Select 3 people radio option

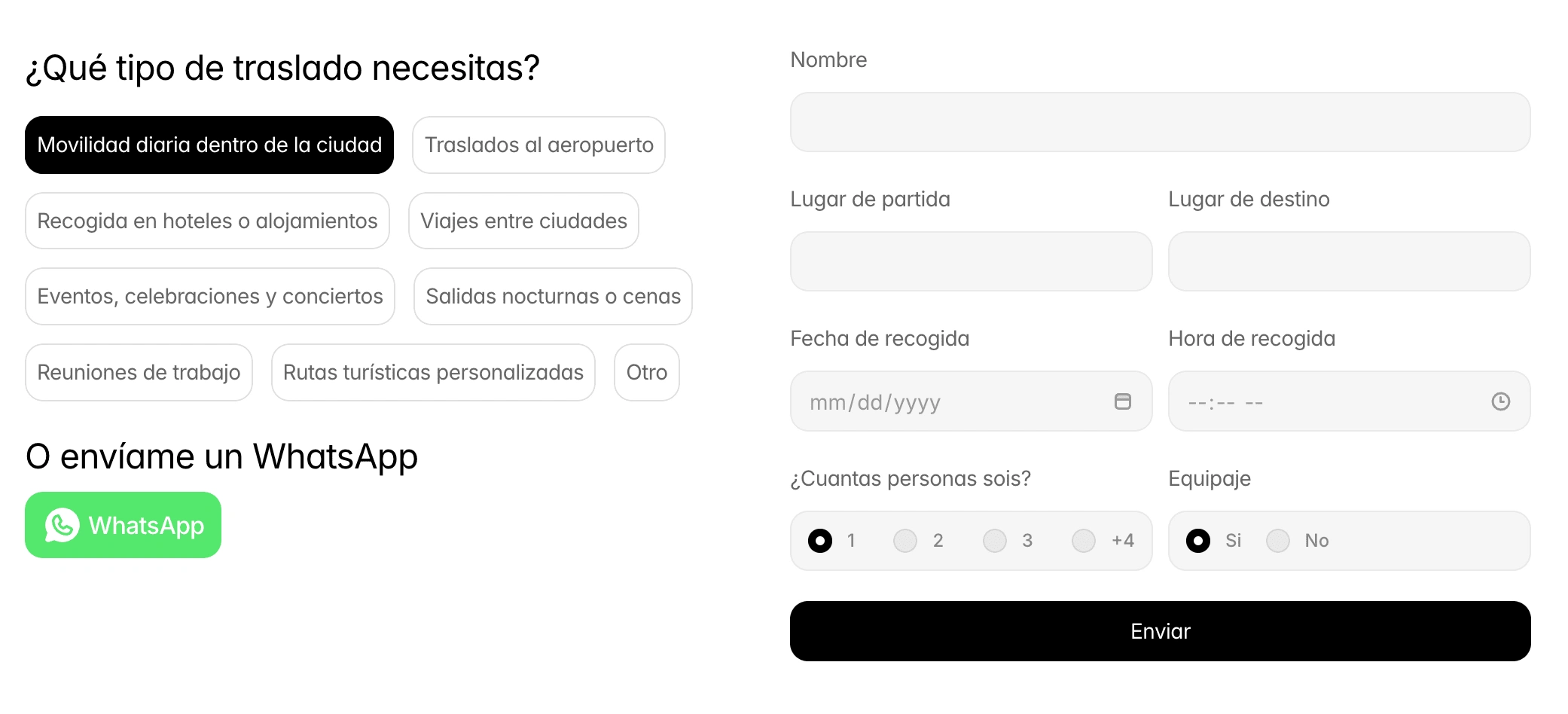(x=995, y=540)
